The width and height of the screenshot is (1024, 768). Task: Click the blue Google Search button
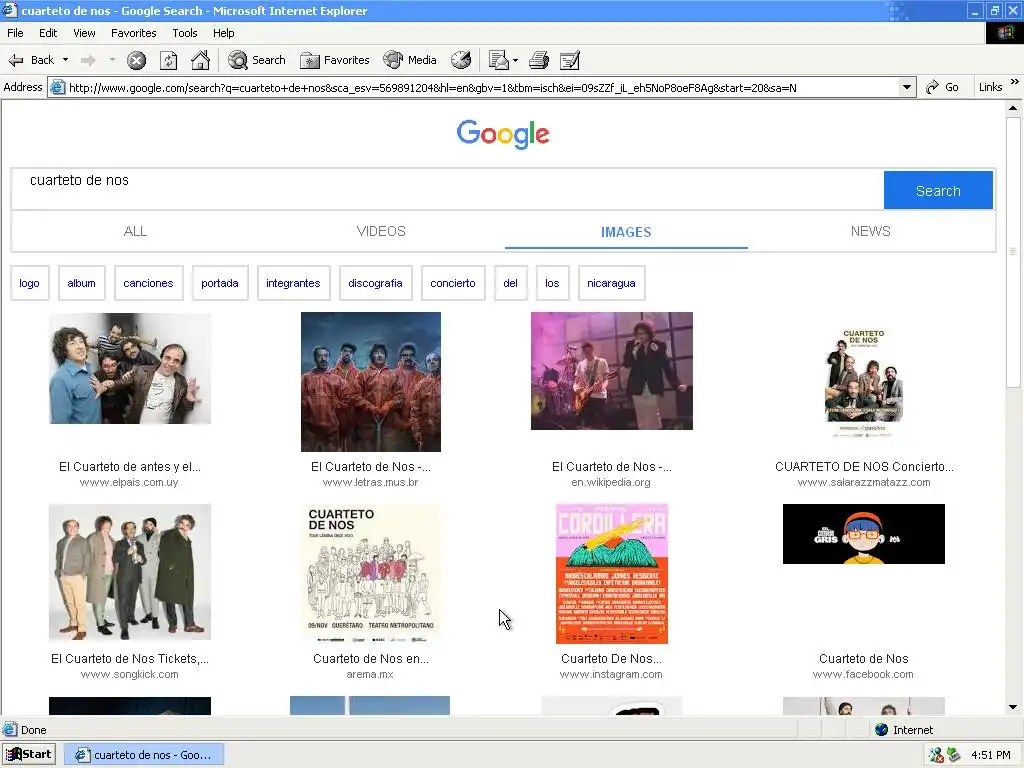[938, 191]
